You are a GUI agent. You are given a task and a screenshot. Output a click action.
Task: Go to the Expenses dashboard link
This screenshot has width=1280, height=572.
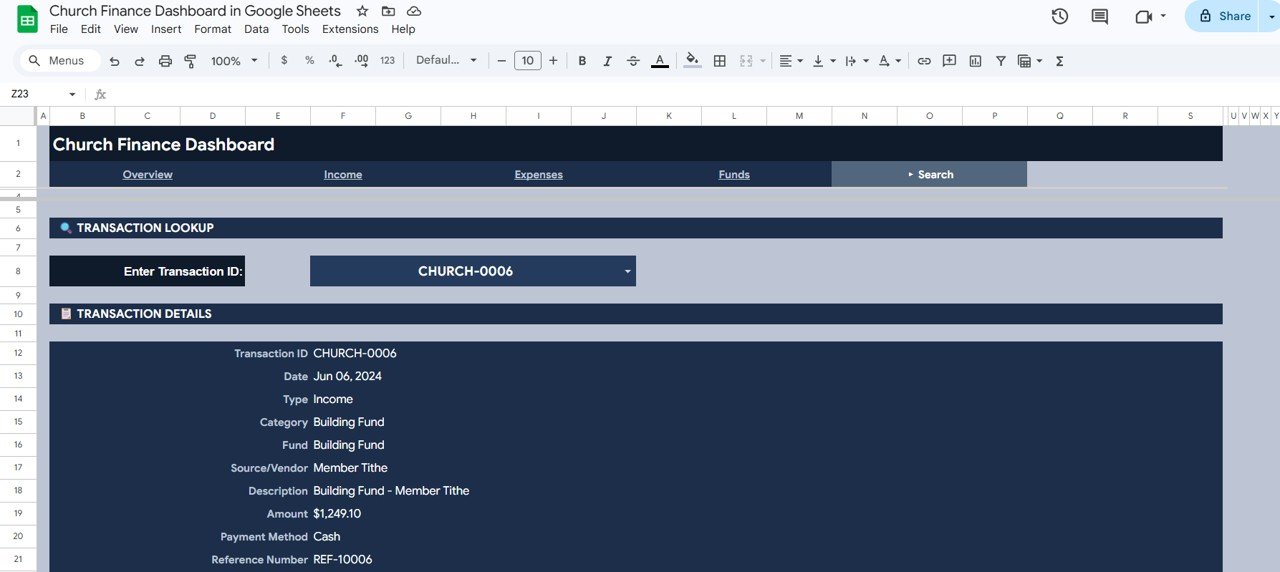(538, 174)
